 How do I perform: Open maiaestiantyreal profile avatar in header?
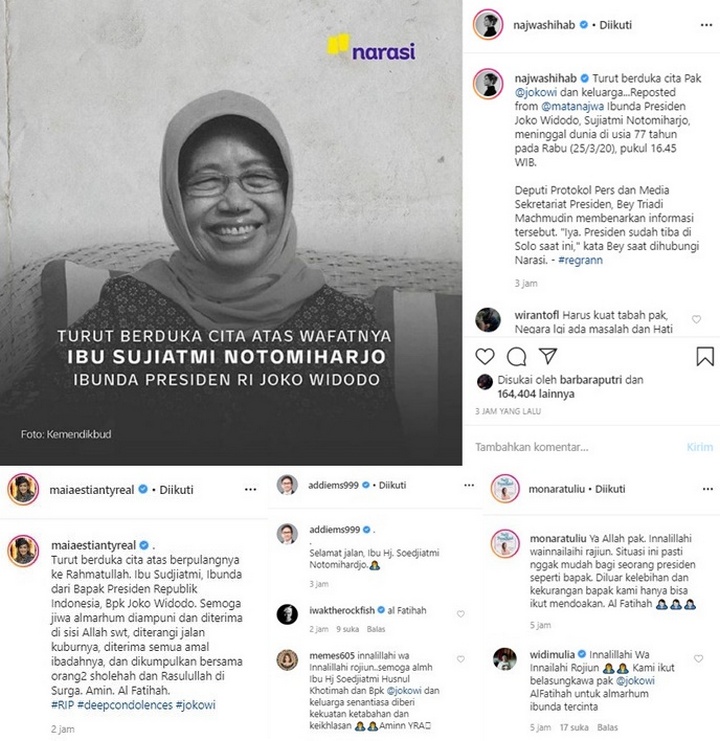click(x=23, y=489)
